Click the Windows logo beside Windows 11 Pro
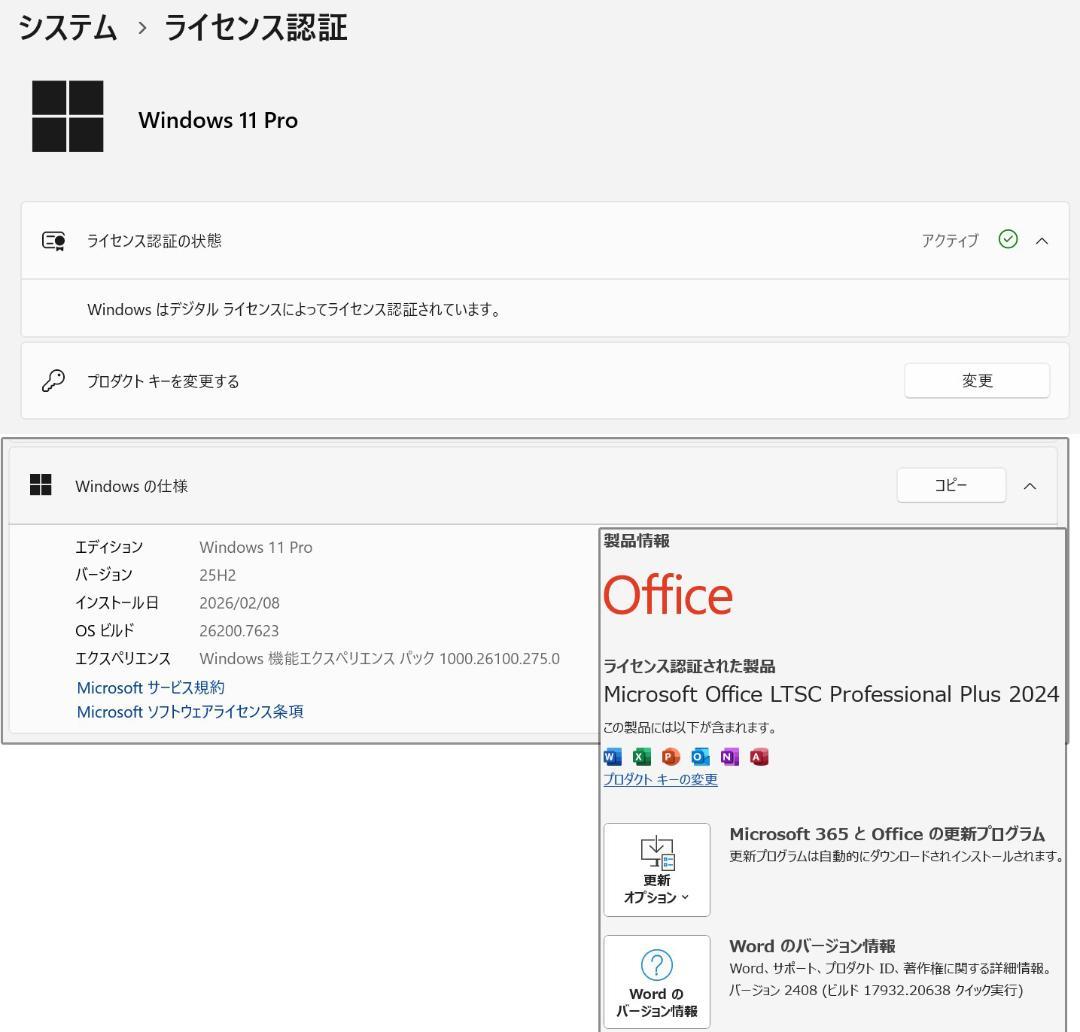Image resolution: width=1080 pixels, height=1032 pixels. [x=68, y=116]
